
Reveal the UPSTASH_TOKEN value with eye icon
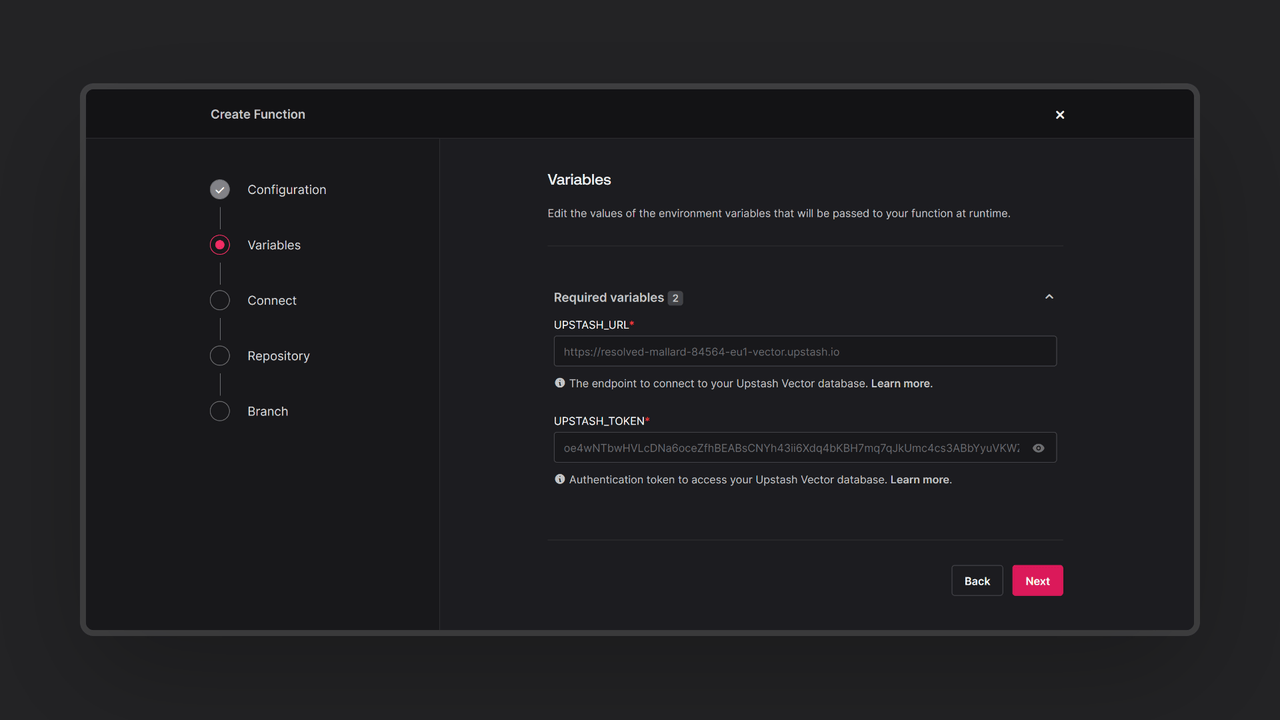point(1038,448)
